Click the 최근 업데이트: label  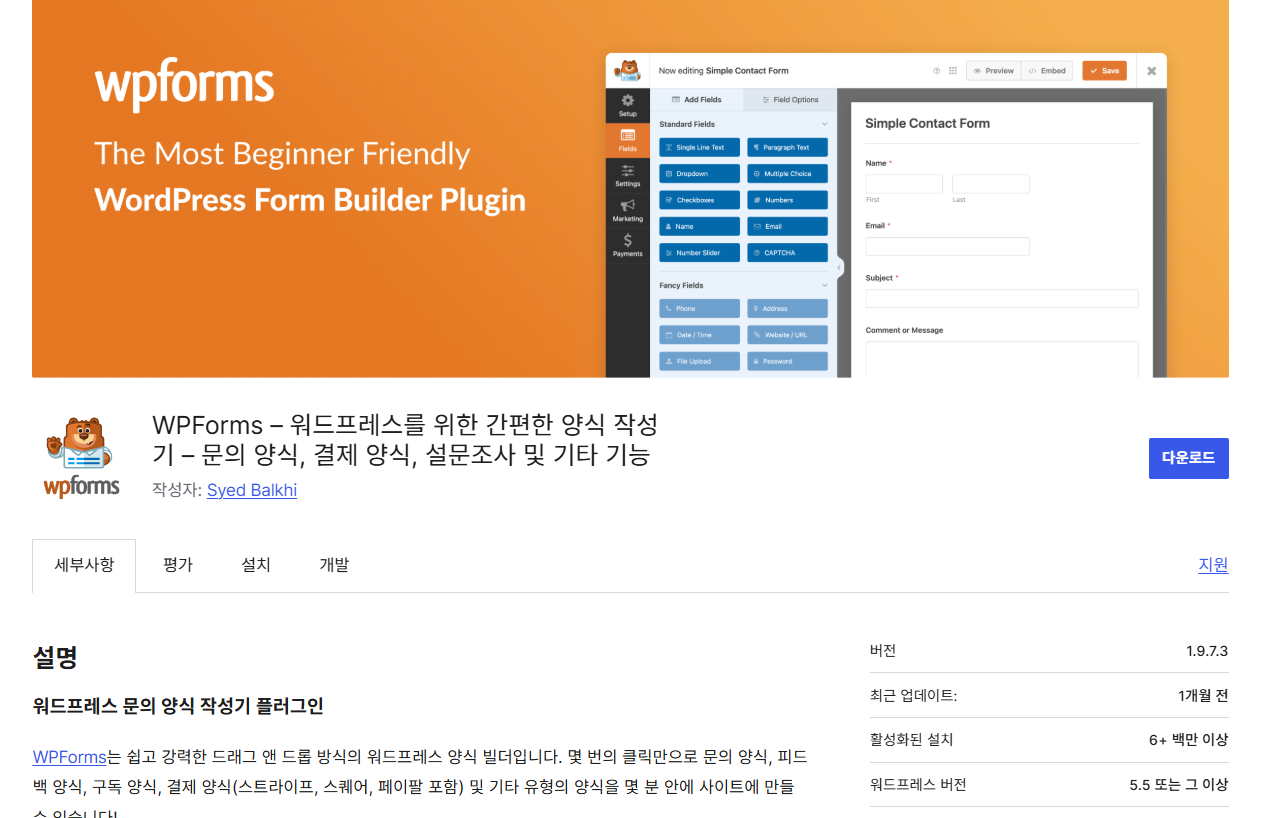[913, 695]
